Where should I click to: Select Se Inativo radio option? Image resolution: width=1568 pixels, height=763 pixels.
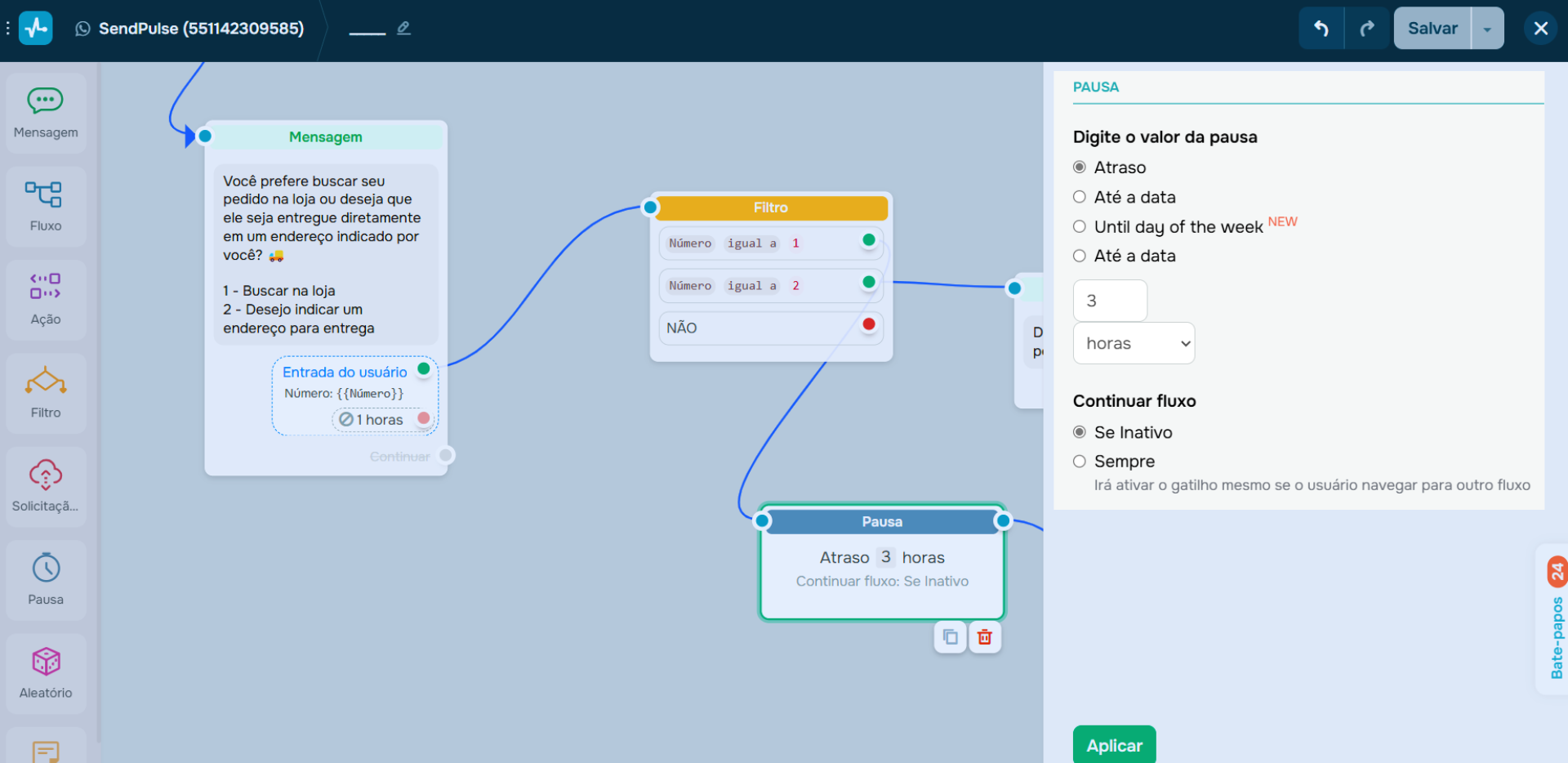pos(1080,432)
